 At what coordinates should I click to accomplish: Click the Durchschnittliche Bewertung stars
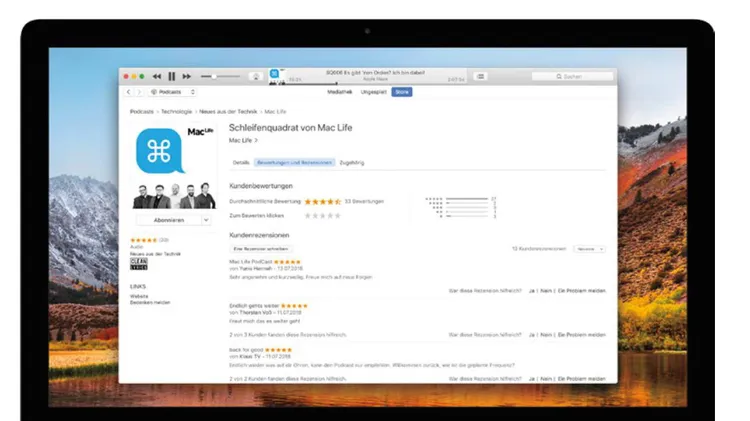(323, 201)
